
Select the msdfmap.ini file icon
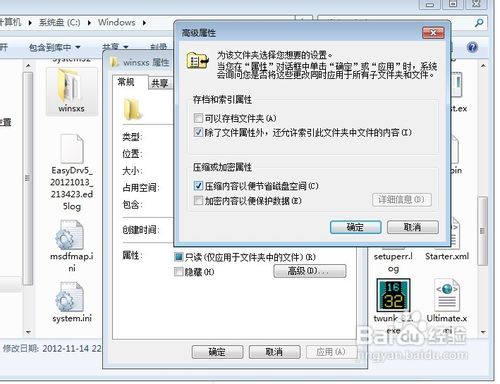point(69,235)
